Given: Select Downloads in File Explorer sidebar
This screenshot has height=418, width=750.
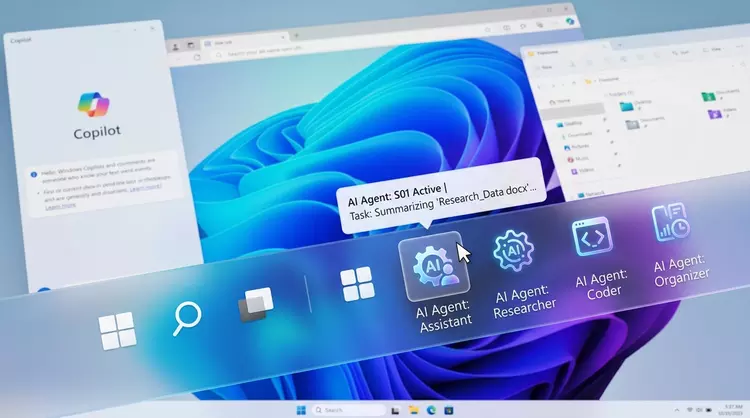Looking at the screenshot, I should (577, 135).
